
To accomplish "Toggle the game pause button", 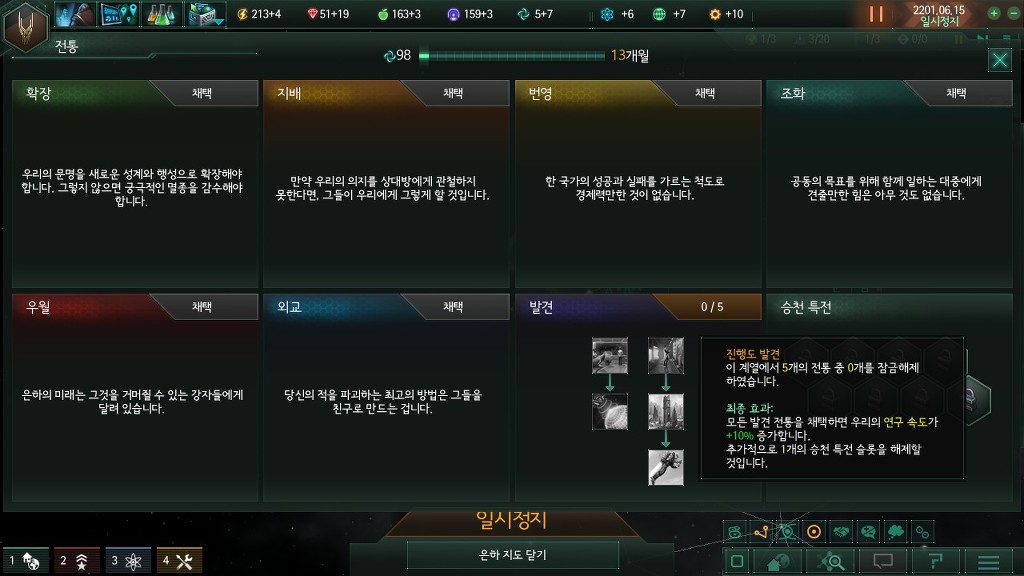I will tap(876, 14).
